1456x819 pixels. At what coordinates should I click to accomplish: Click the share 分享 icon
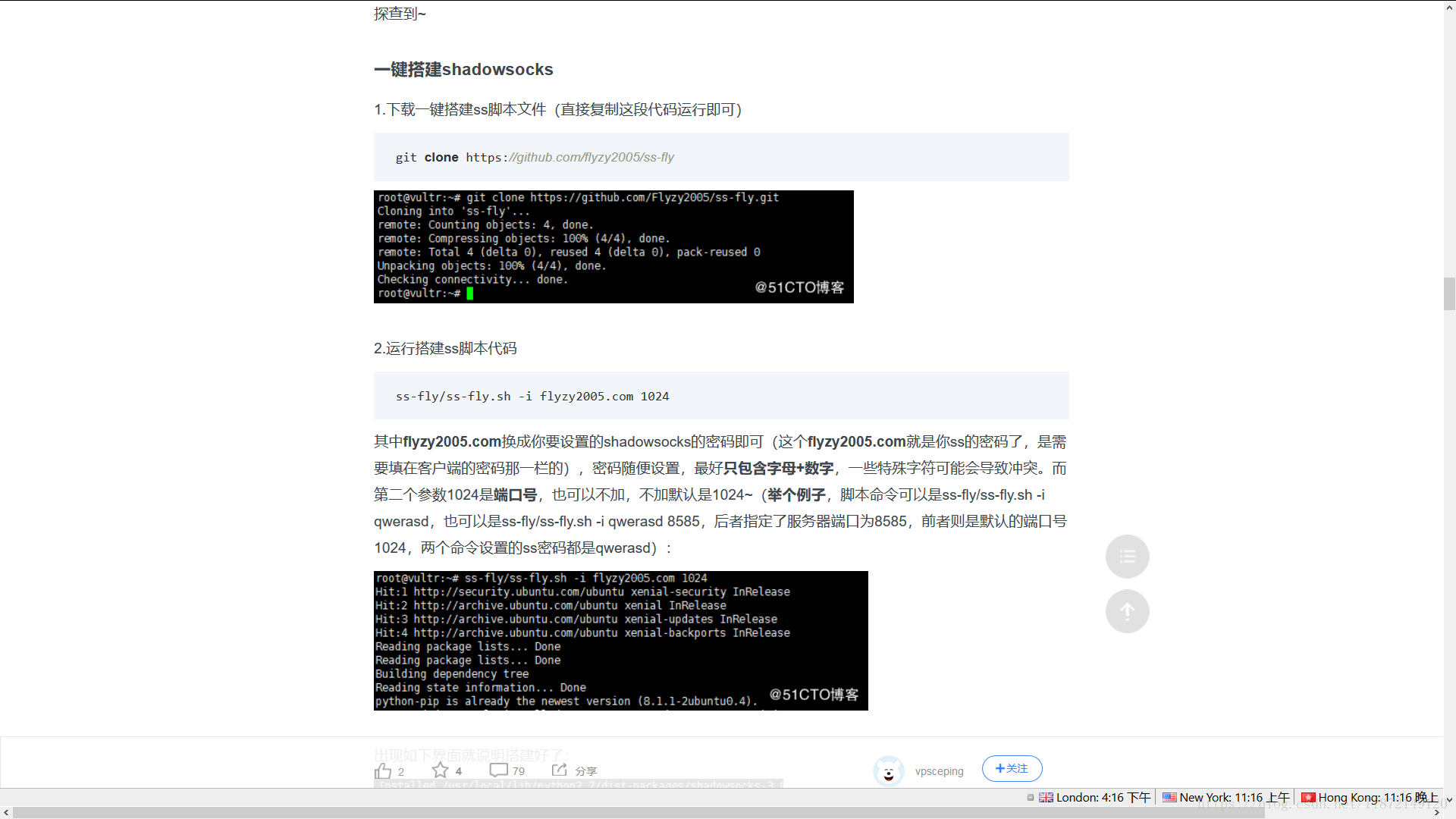560,770
